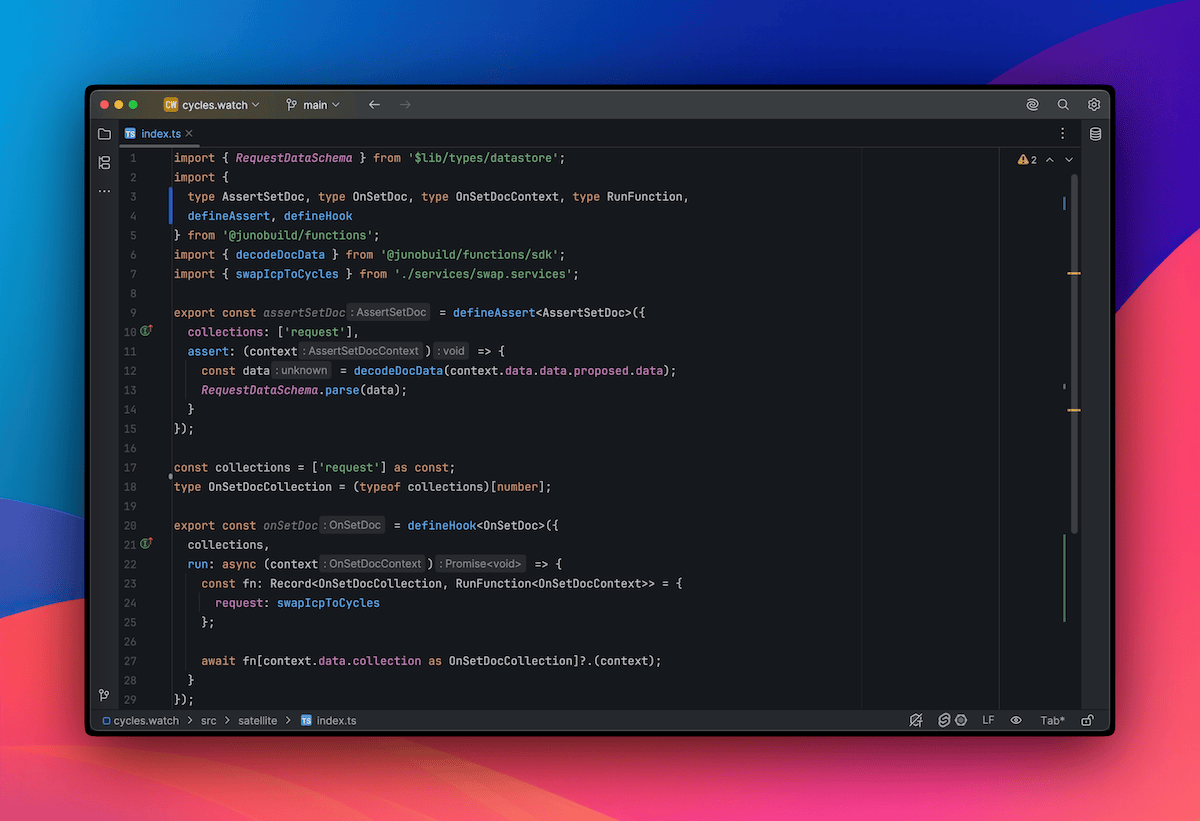The height and width of the screenshot is (821, 1200).
Task: Open the Git tool window icon
Action: [x=104, y=695]
